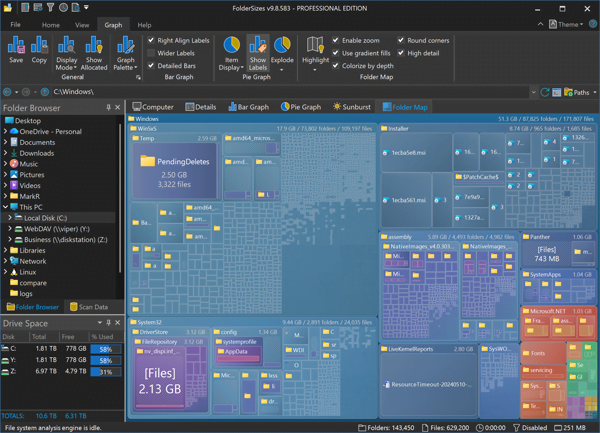Click the C: drive percent used bar

(x=106, y=349)
